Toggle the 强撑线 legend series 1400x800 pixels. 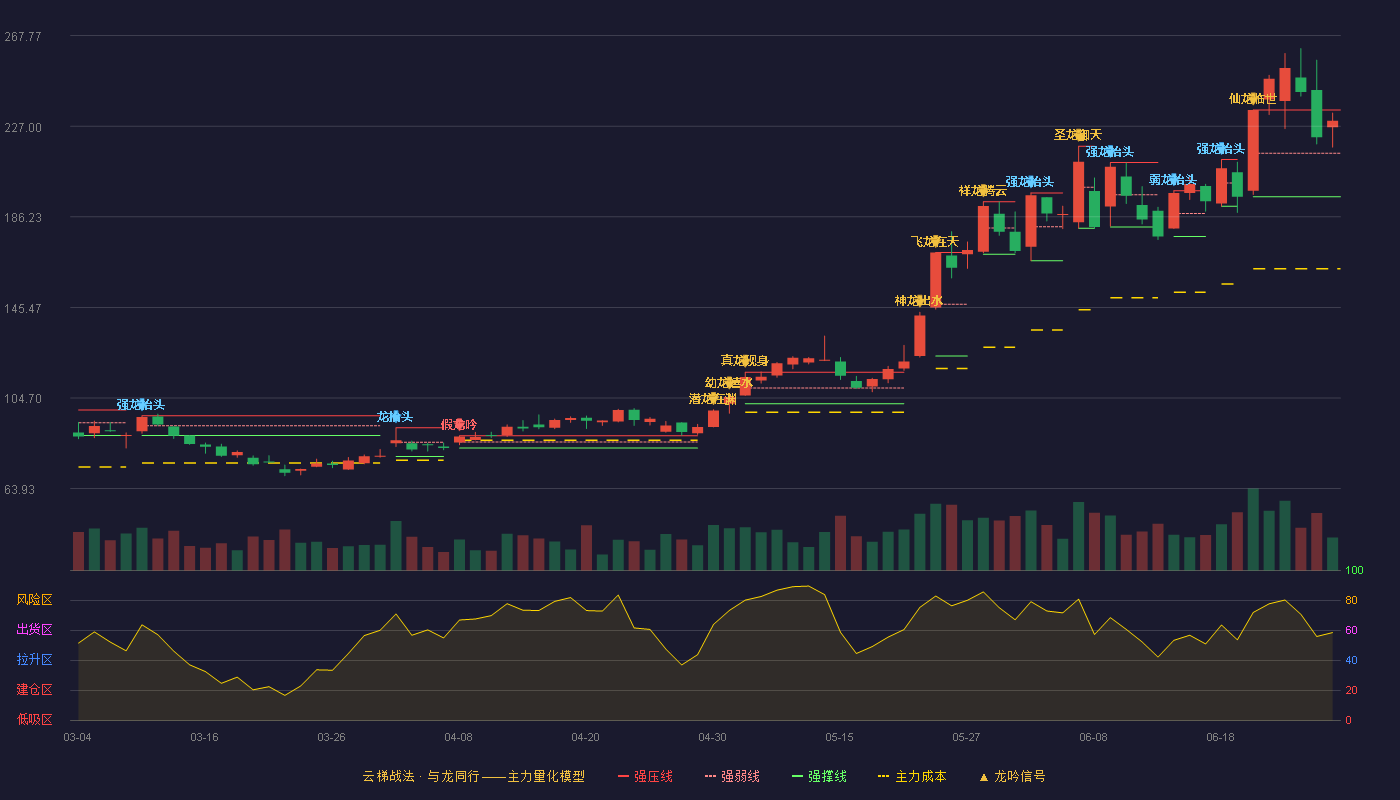(819, 776)
